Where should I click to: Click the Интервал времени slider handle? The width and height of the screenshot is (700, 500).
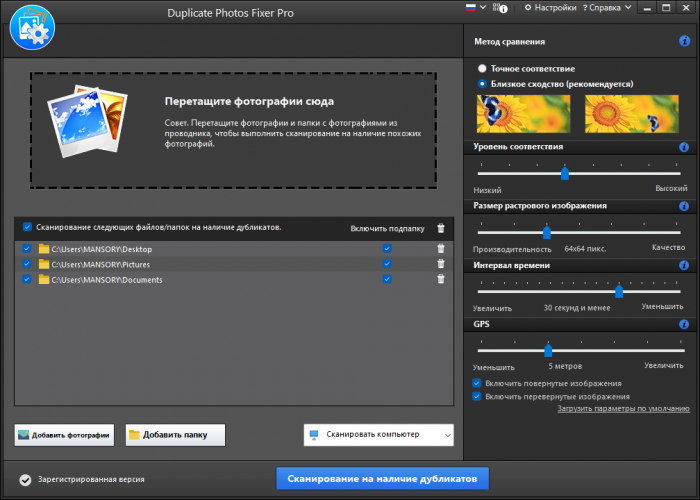point(619,291)
